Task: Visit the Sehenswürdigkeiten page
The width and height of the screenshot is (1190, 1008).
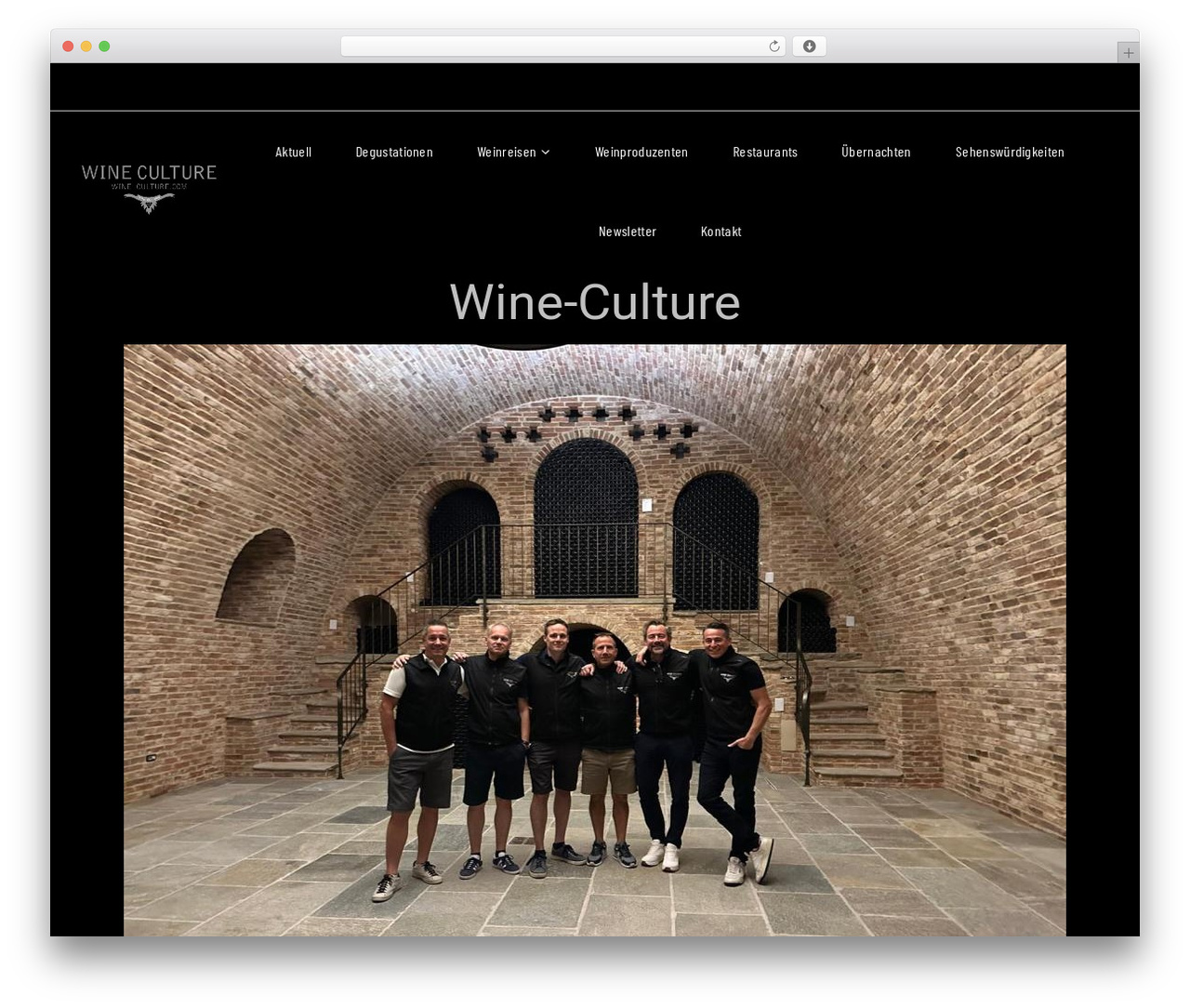Action: click(1010, 153)
